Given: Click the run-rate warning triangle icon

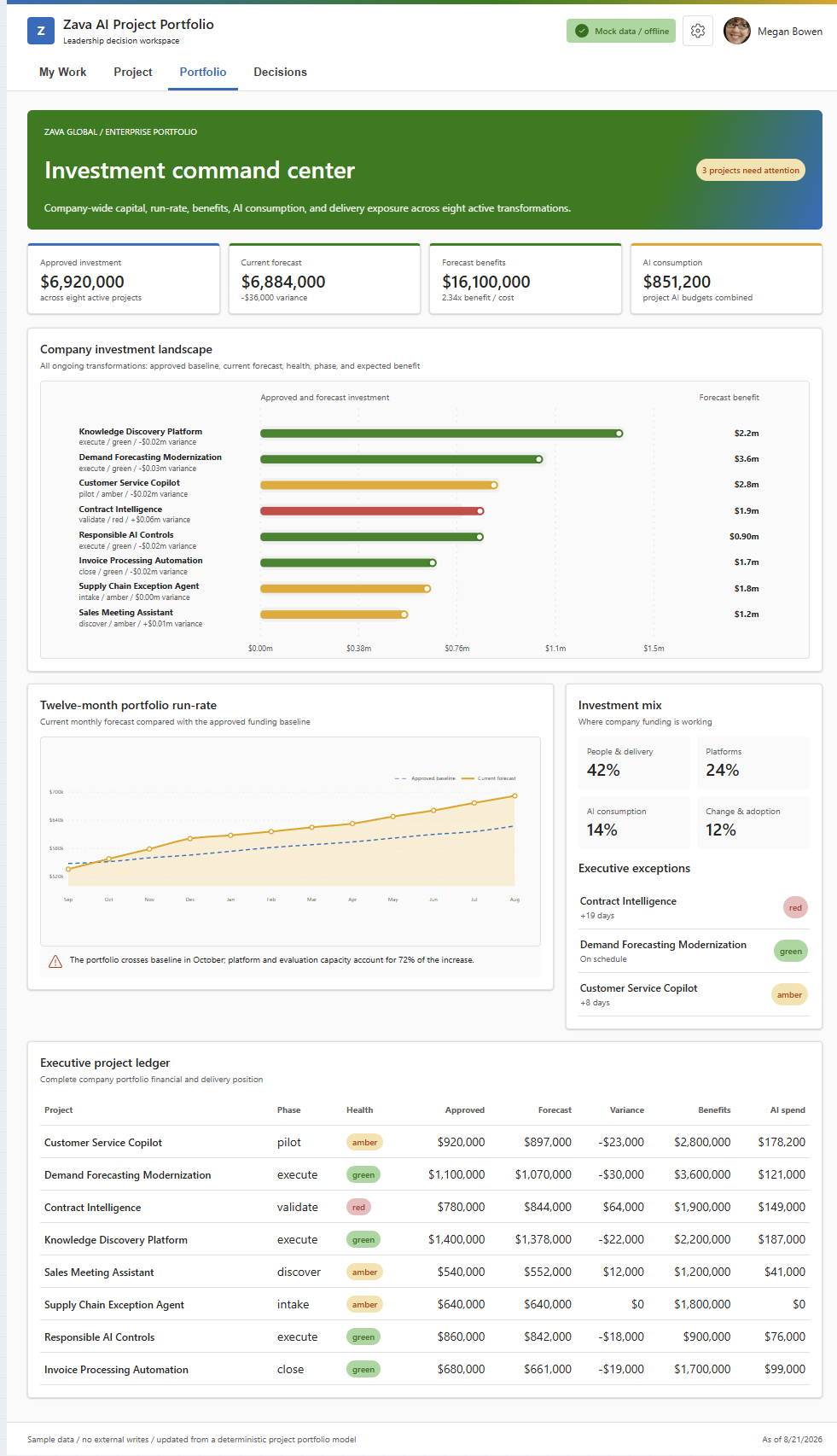Looking at the screenshot, I should tap(55, 961).
